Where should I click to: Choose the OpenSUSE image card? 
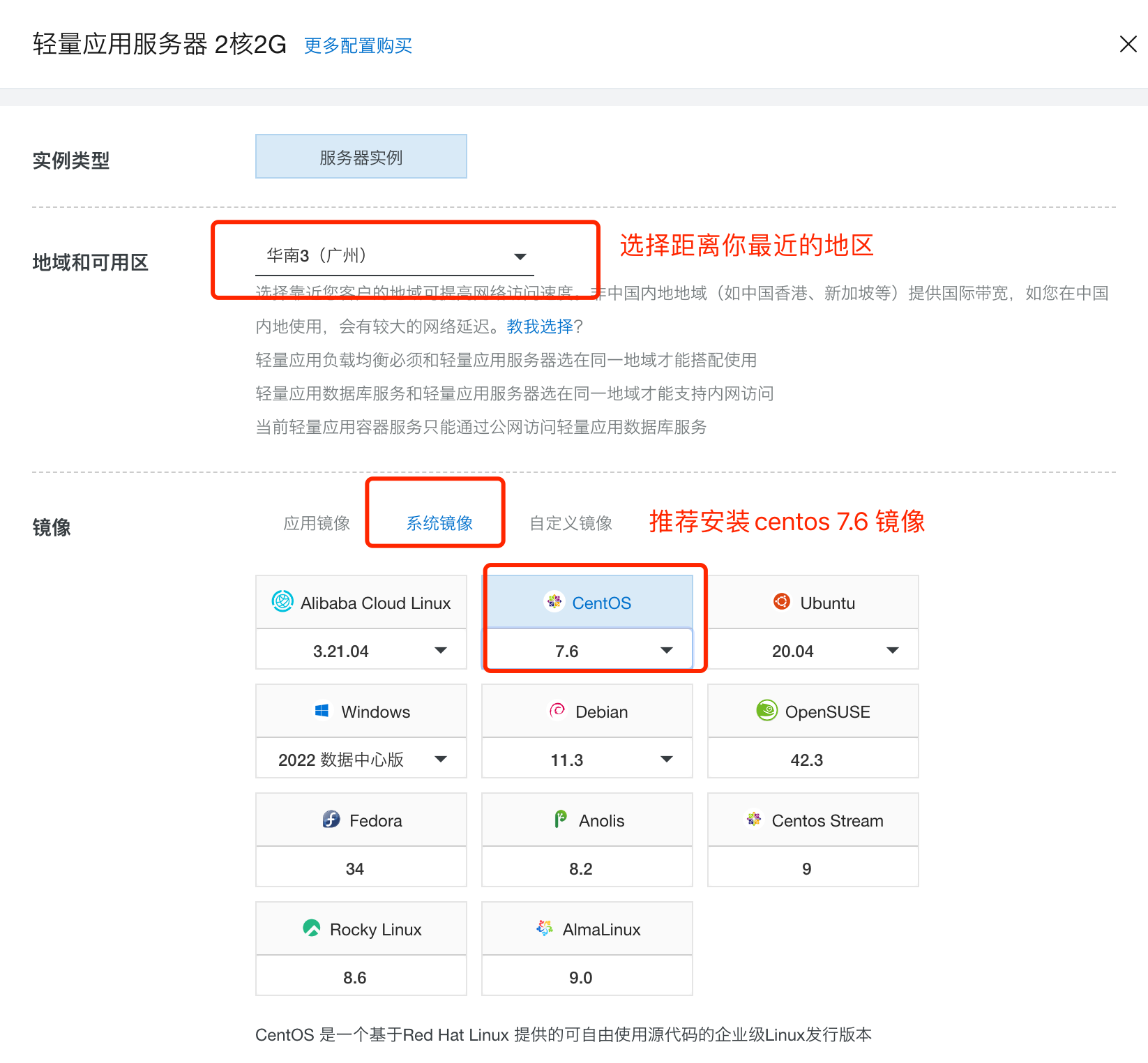(x=813, y=711)
